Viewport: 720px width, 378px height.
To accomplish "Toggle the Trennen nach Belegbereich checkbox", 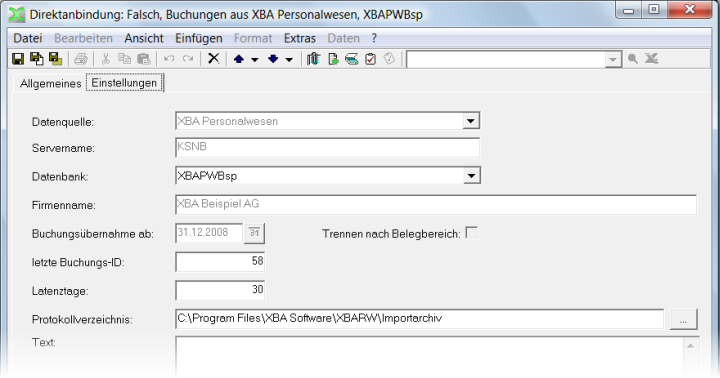I will 472,232.
